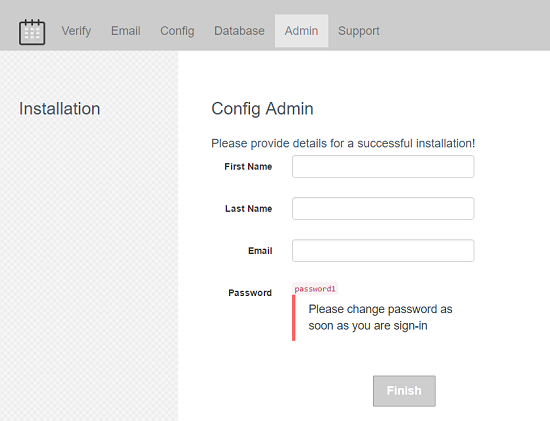
Task: Click the active Admin tab
Action: 301,31
